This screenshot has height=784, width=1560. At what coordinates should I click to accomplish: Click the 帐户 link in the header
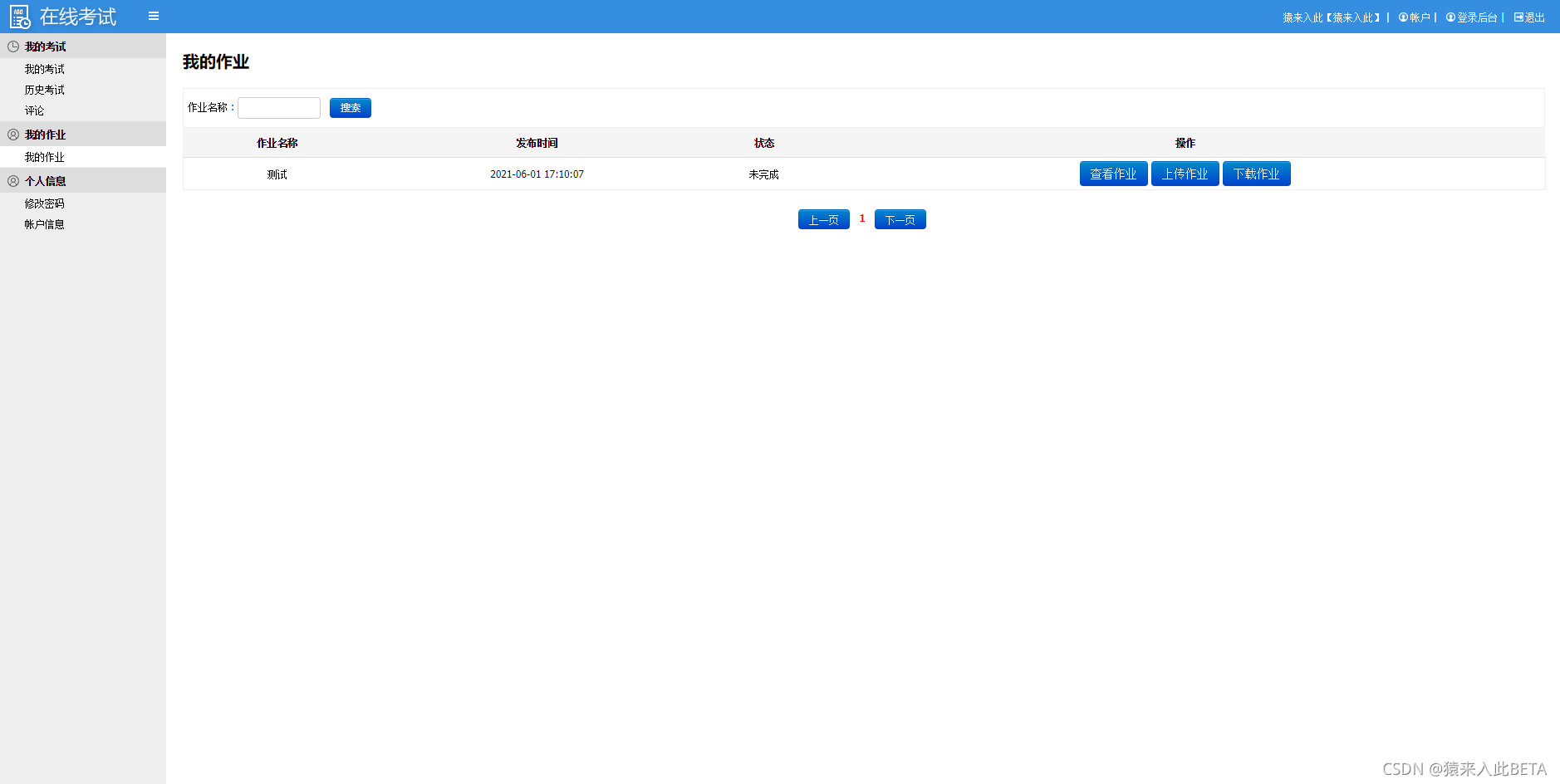pos(1415,17)
